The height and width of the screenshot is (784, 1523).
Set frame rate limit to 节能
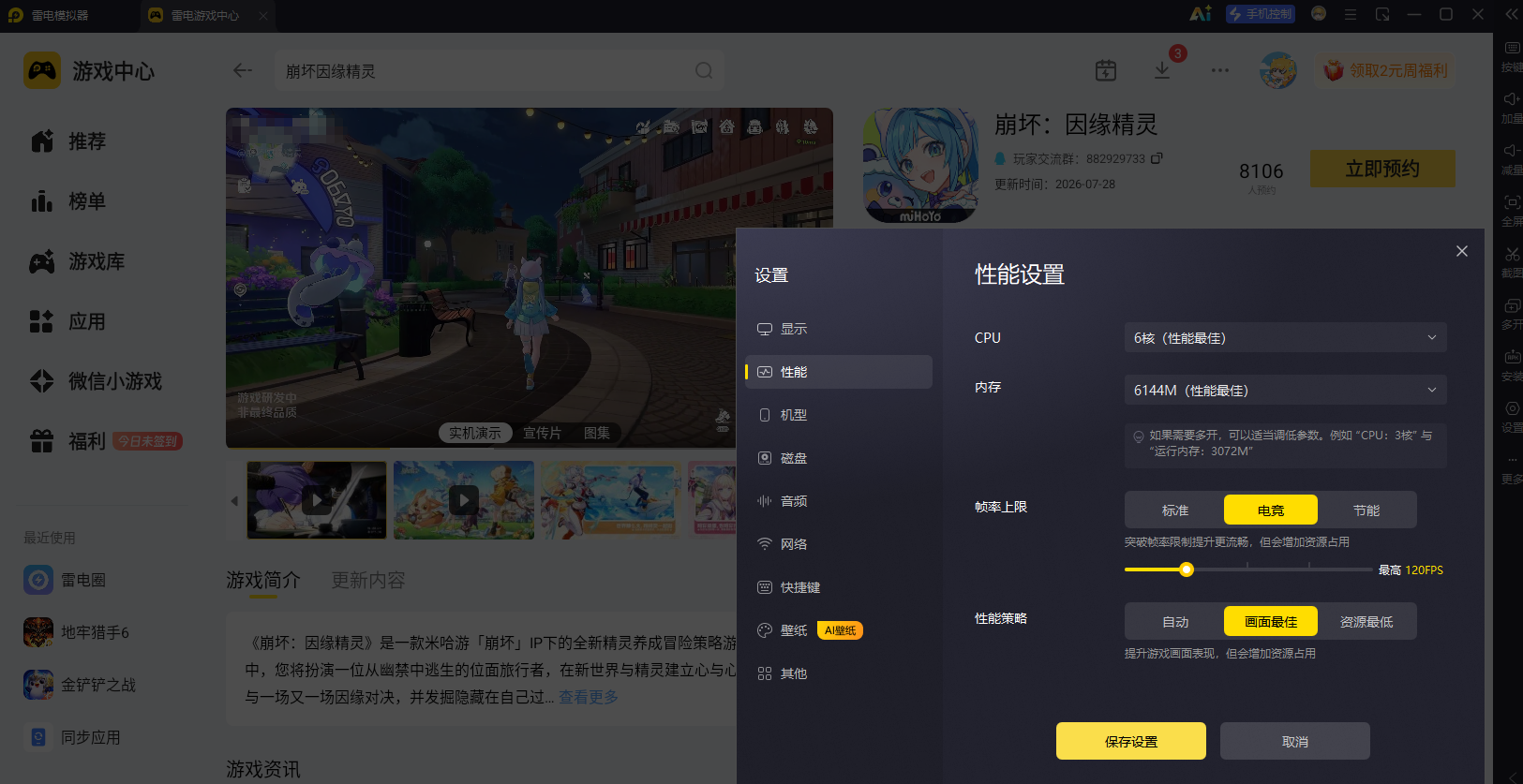click(1366, 510)
